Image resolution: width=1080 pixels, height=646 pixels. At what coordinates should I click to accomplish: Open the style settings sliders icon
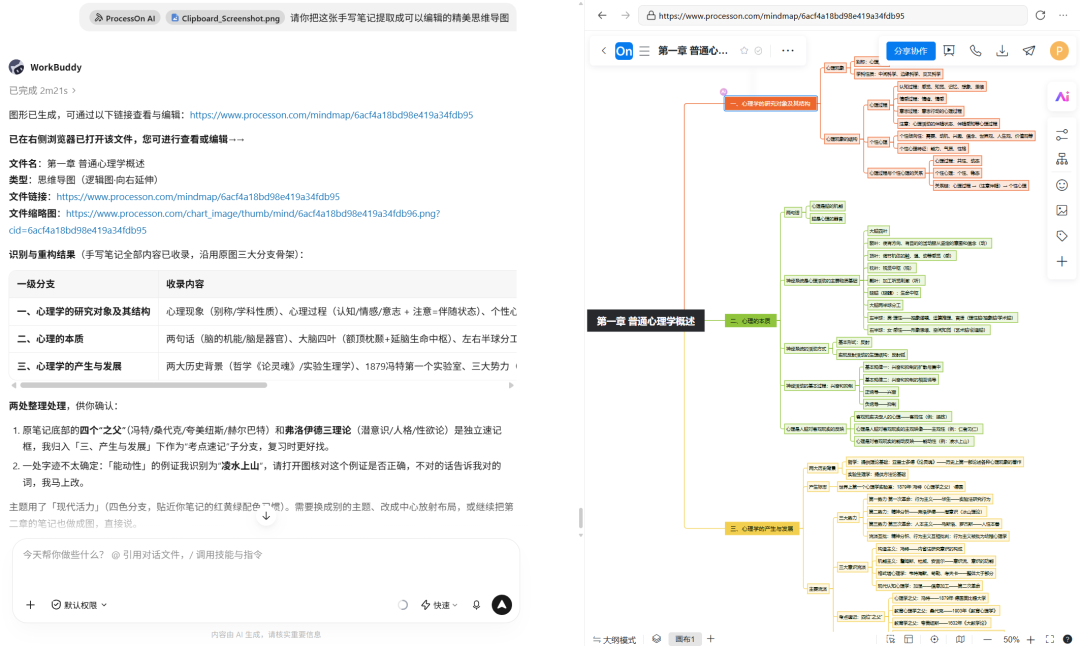[1062, 135]
